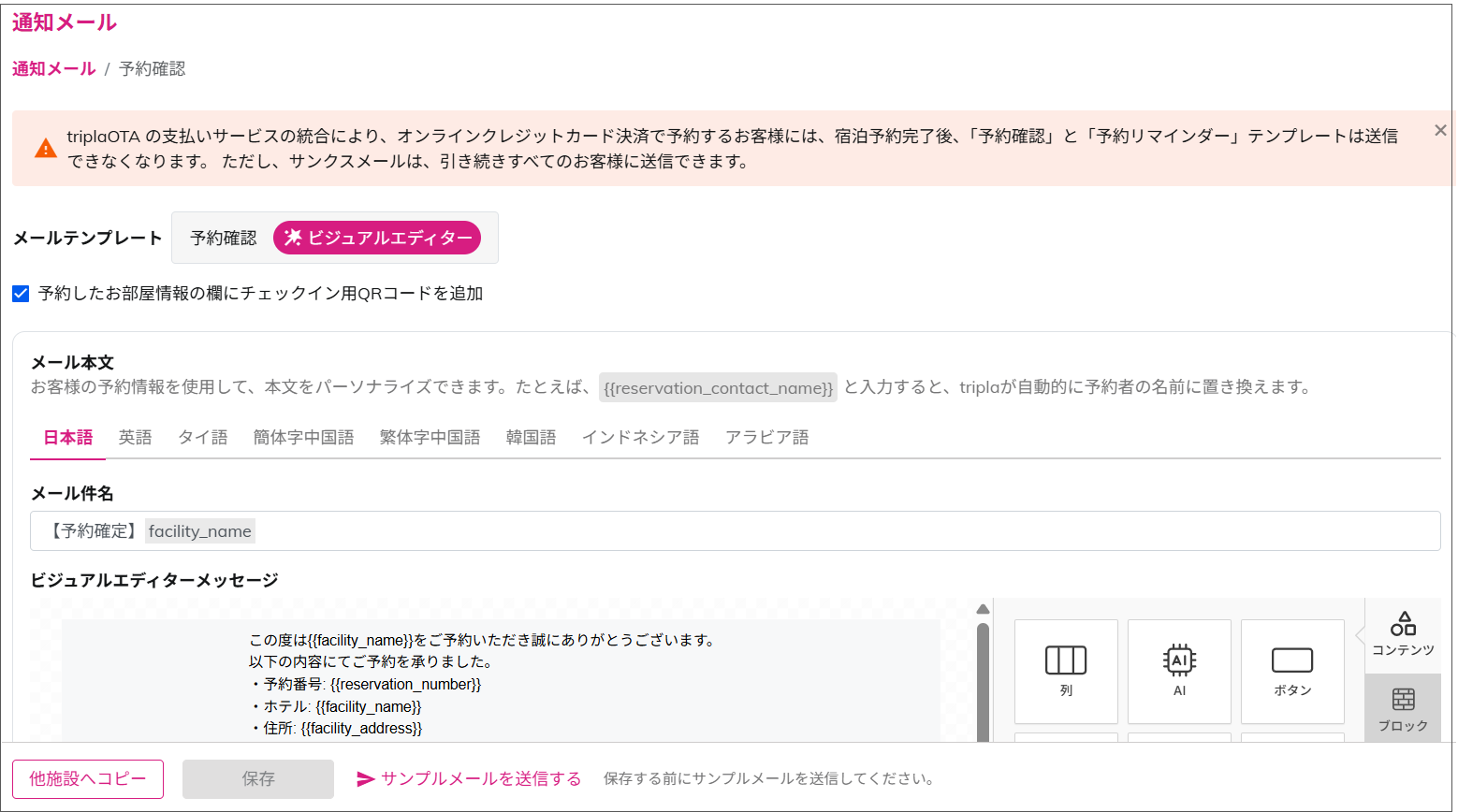Select the AI content block icon

click(x=1179, y=671)
